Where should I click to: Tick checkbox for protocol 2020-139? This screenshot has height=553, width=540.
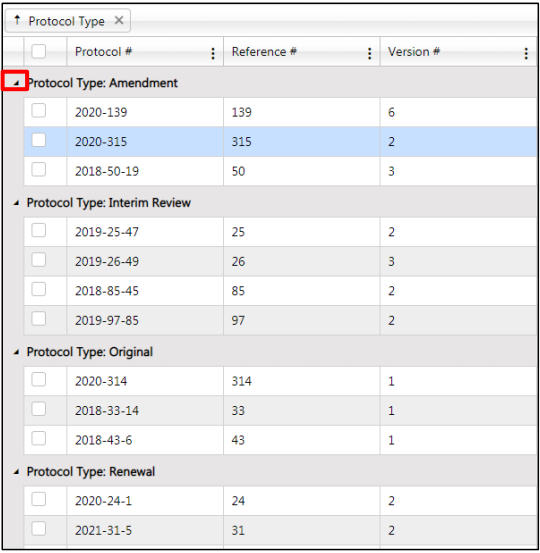click(x=38, y=110)
